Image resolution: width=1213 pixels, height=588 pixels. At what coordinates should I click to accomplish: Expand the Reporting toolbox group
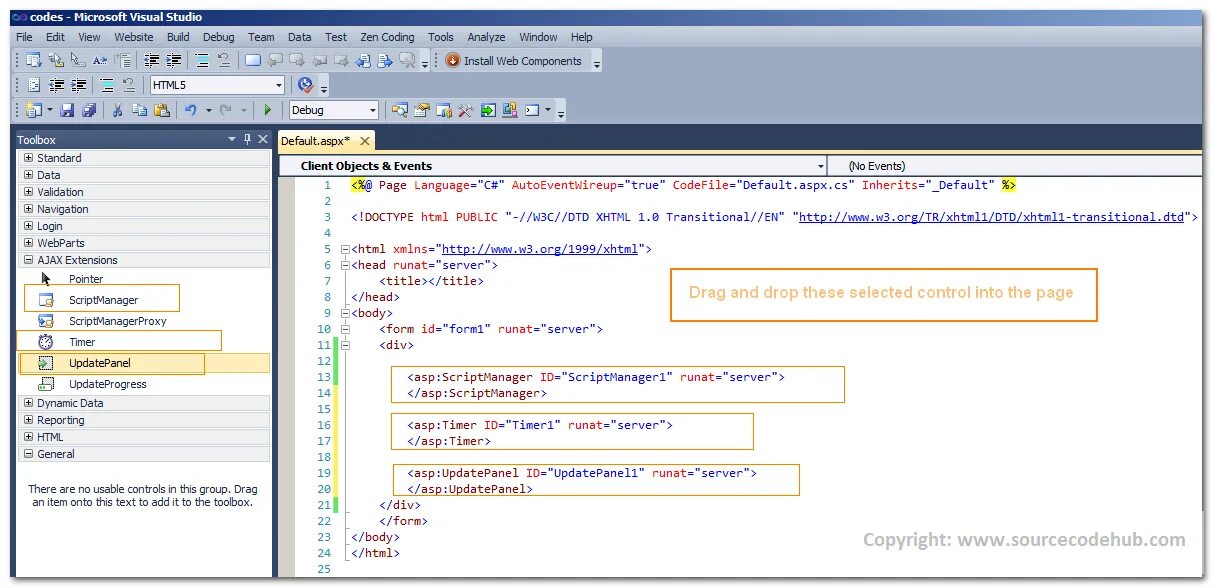pos(28,420)
